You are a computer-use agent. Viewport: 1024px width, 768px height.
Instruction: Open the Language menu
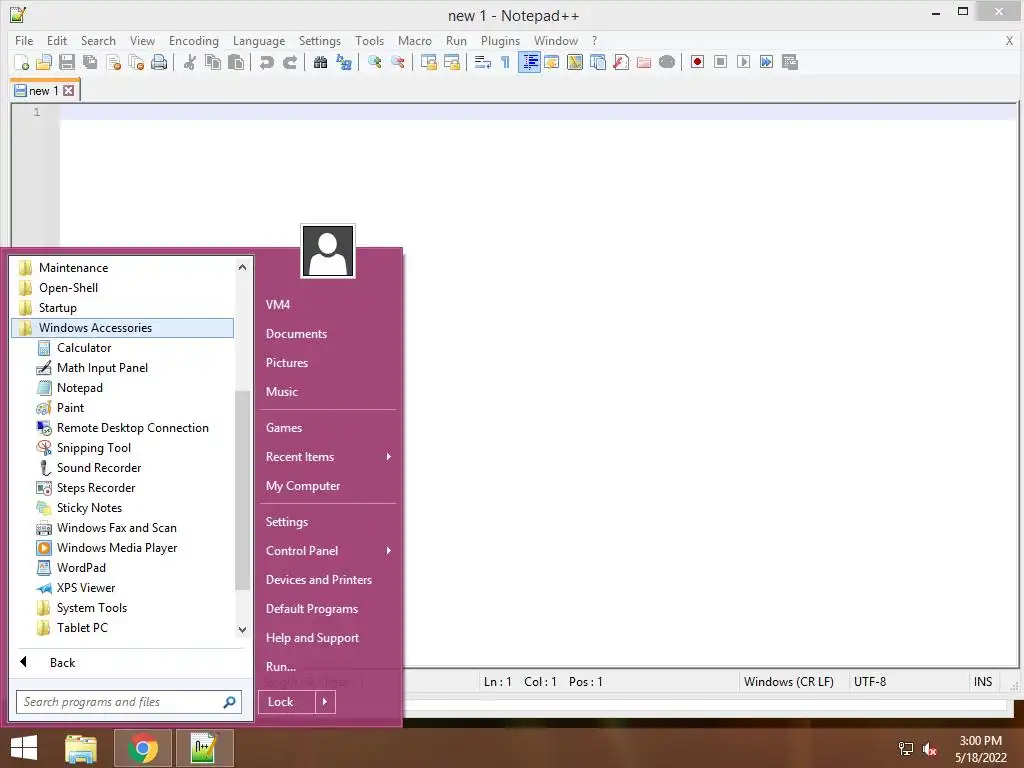[259, 40]
